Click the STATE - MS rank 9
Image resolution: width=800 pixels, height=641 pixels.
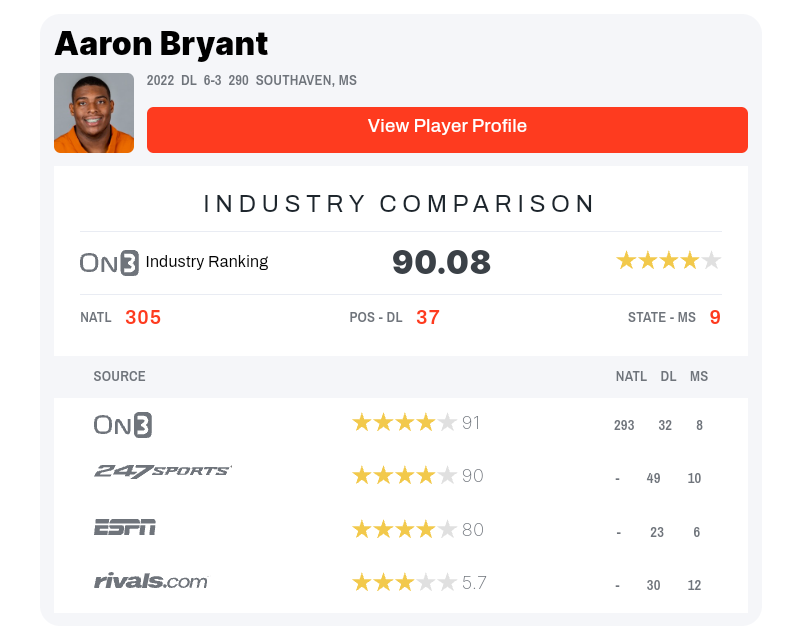(715, 318)
